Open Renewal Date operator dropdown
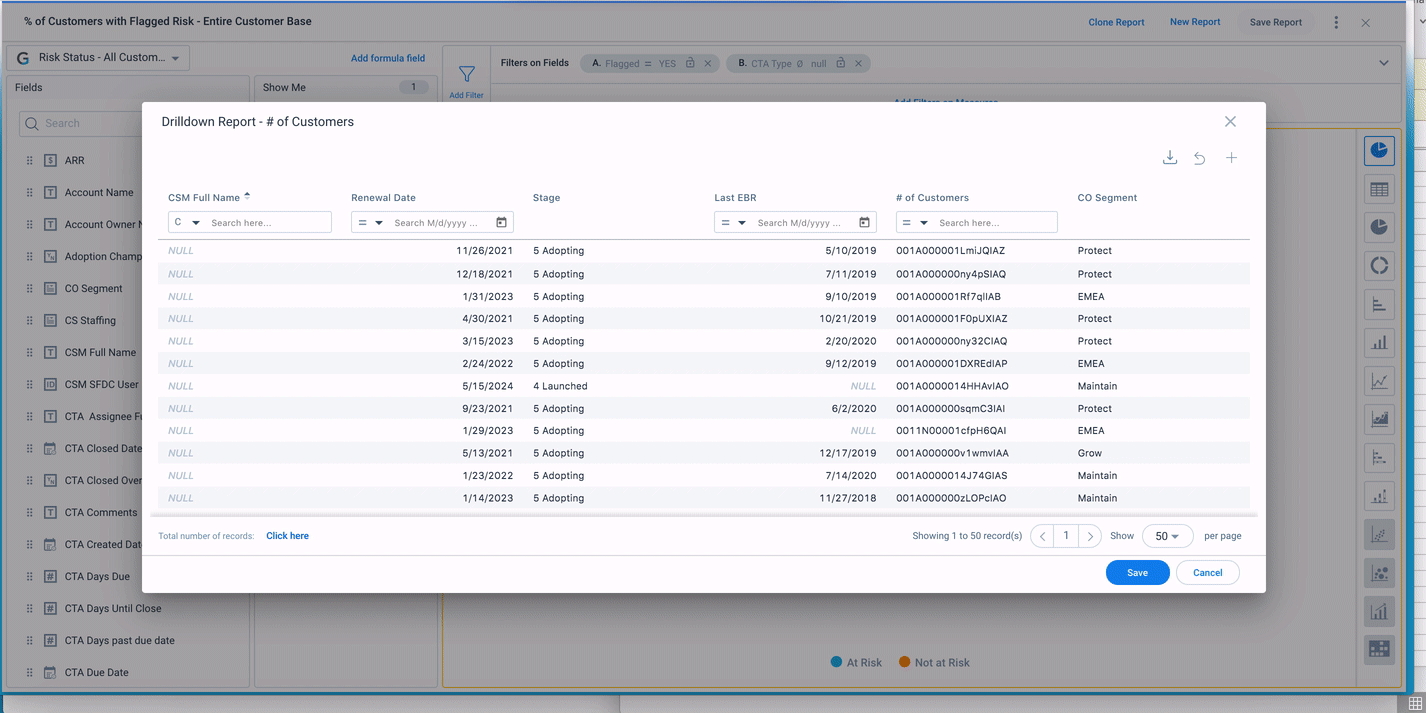Viewport: 1426px width, 713px height. click(x=371, y=223)
